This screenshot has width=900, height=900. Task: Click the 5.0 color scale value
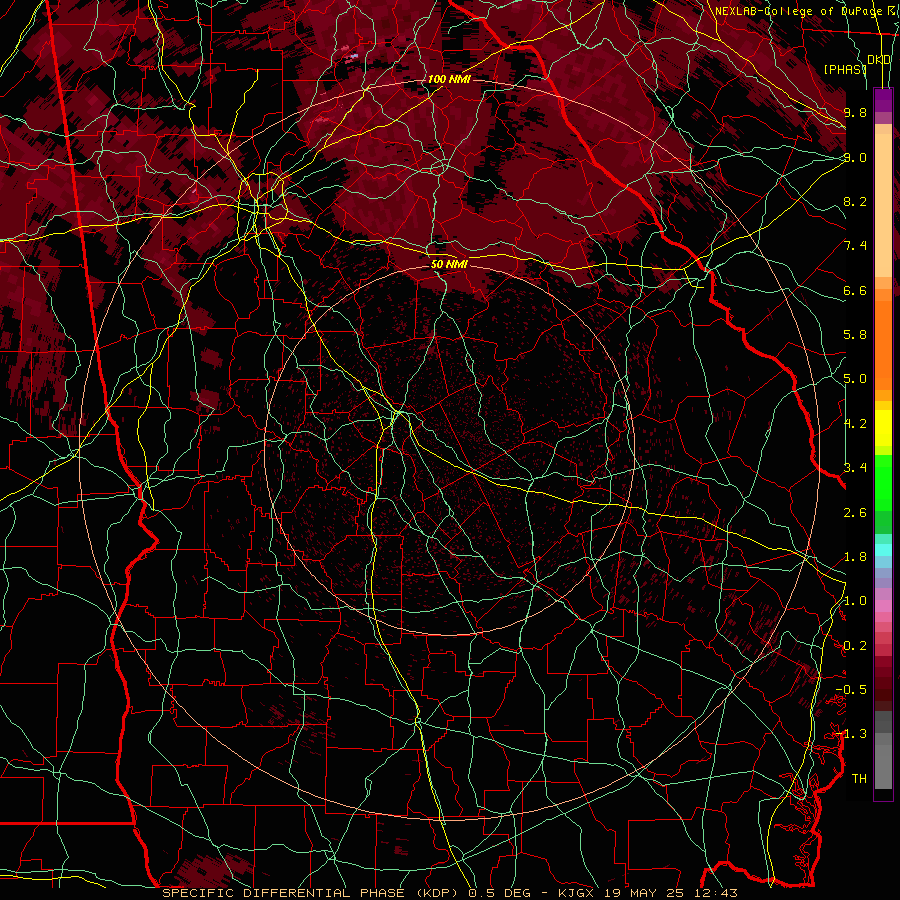pyautogui.click(x=855, y=379)
